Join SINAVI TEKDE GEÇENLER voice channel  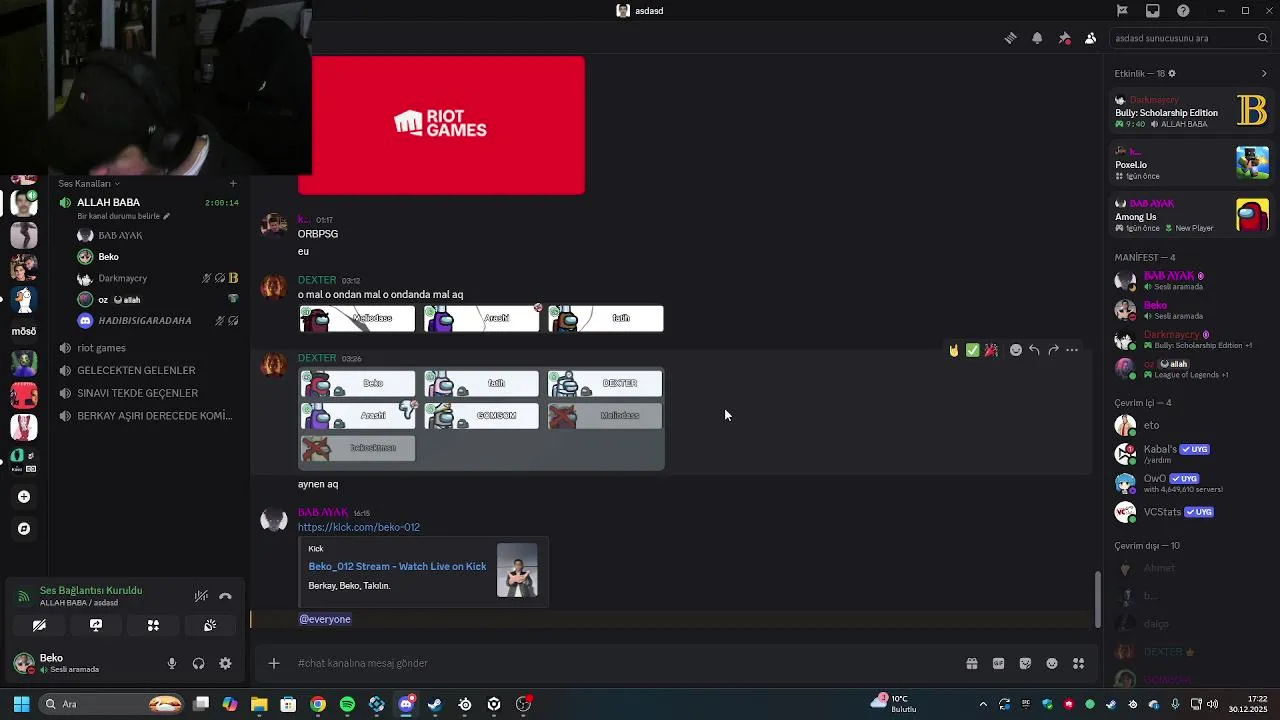[148, 393]
